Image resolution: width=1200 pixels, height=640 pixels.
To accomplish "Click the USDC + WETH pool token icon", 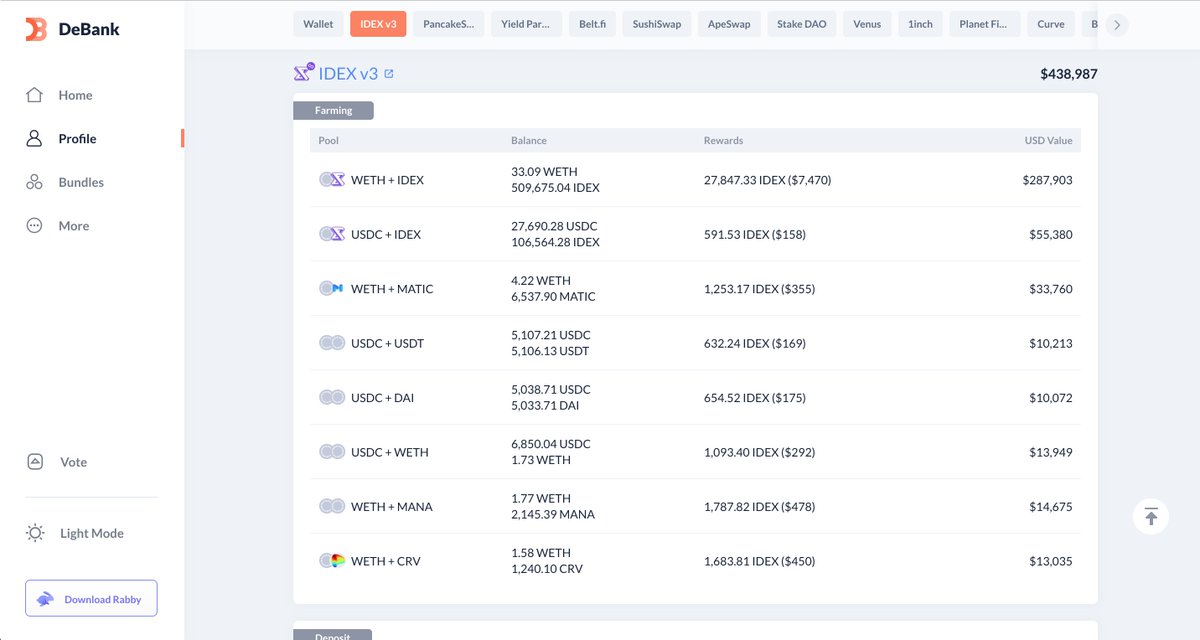I will tap(332, 452).
